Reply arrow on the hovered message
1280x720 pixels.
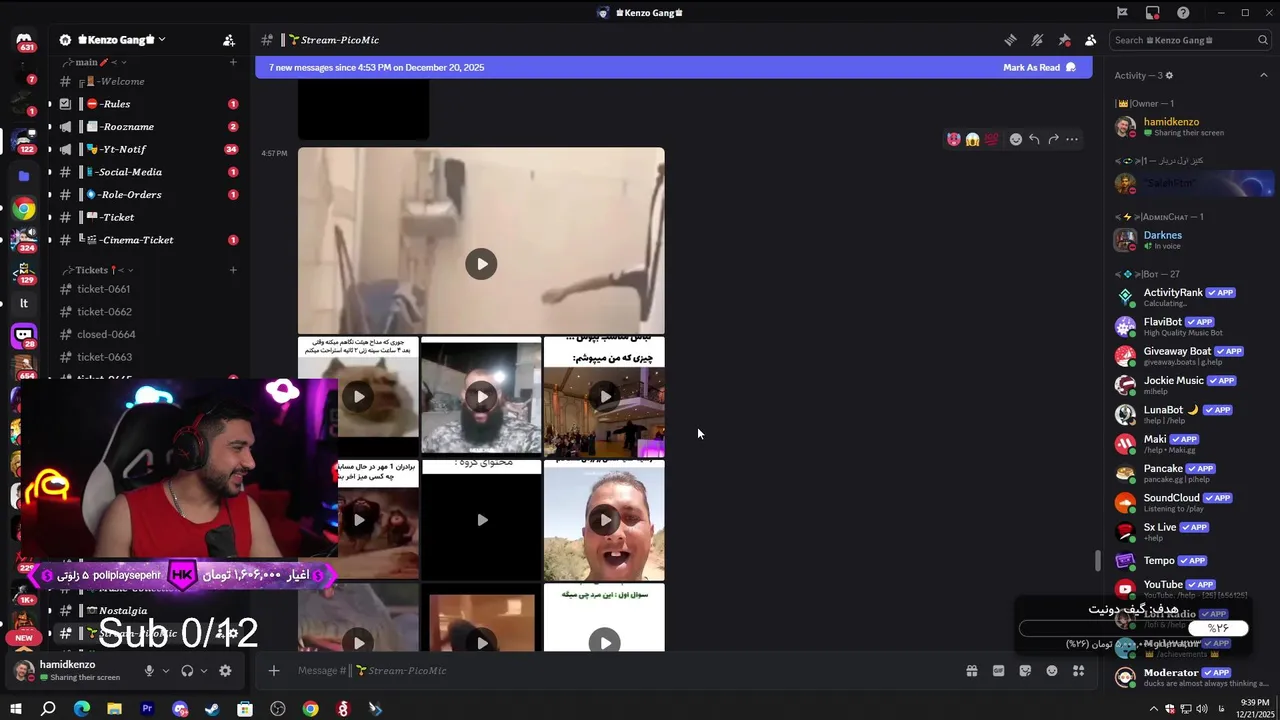click(1034, 139)
